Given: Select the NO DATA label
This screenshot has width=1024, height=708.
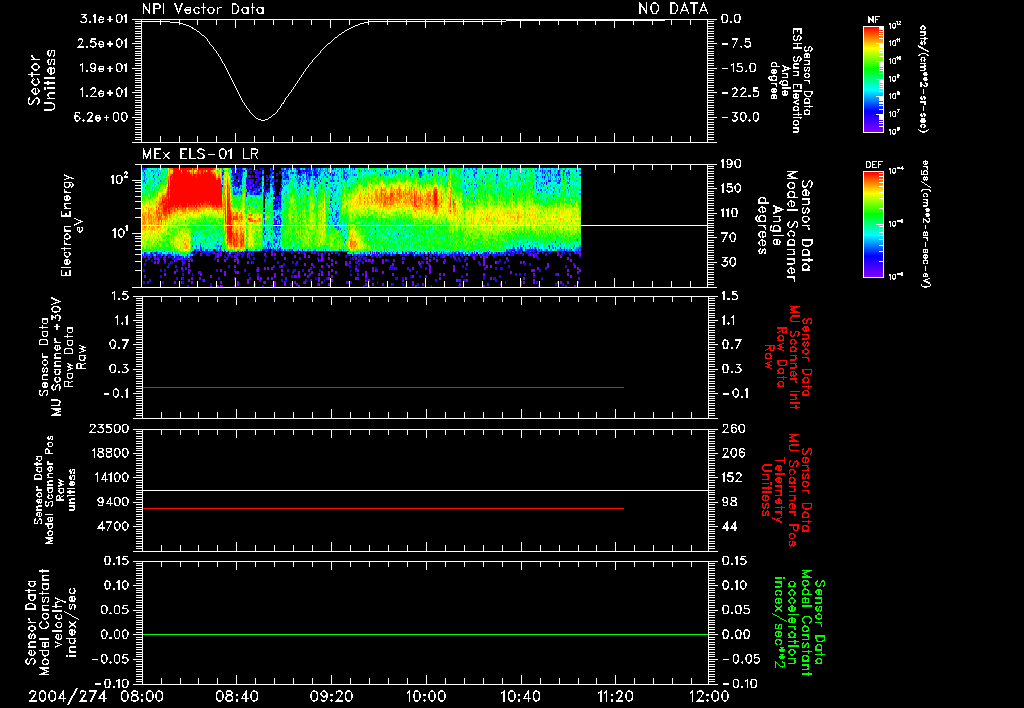Looking at the screenshot, I should [x=673, y=8].
